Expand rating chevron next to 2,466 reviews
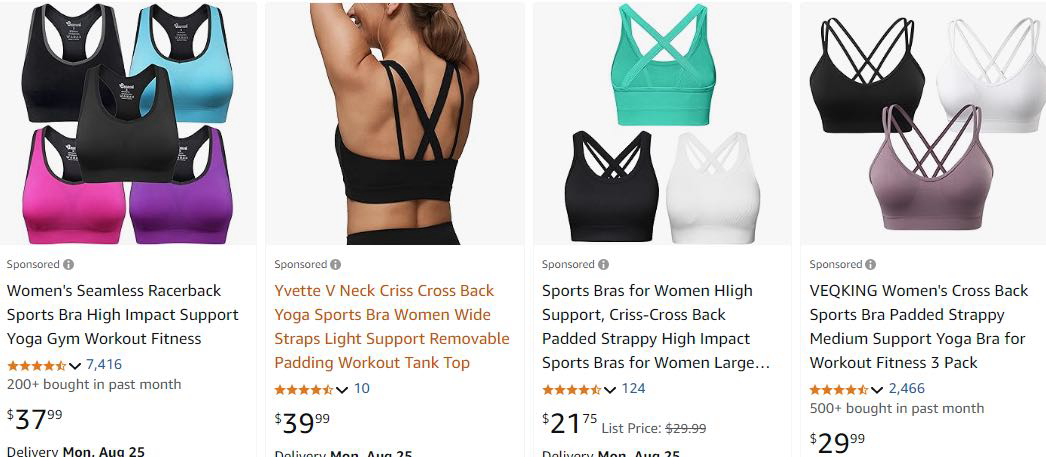The width and height of the screenshot is (1046, 457). coord(877,390)
